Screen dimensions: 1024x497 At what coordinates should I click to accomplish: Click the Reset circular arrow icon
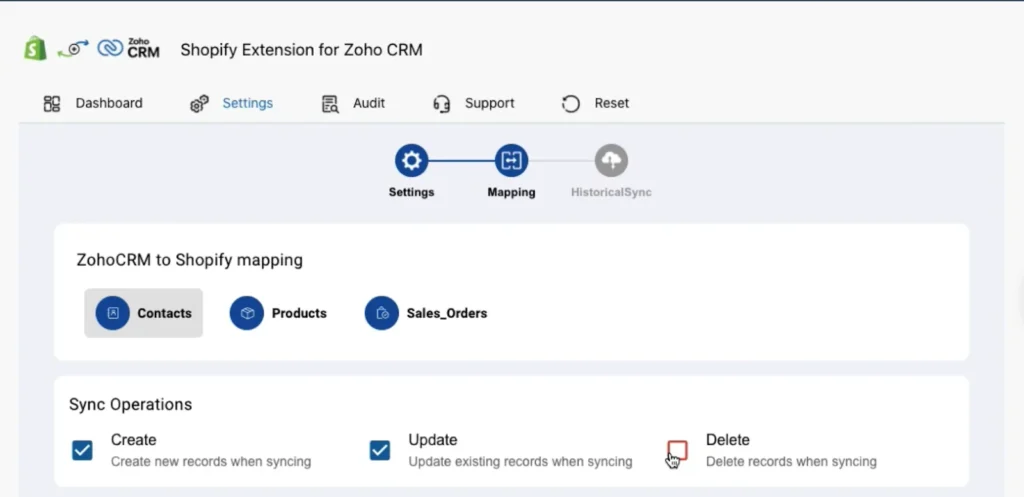[571, 104]
